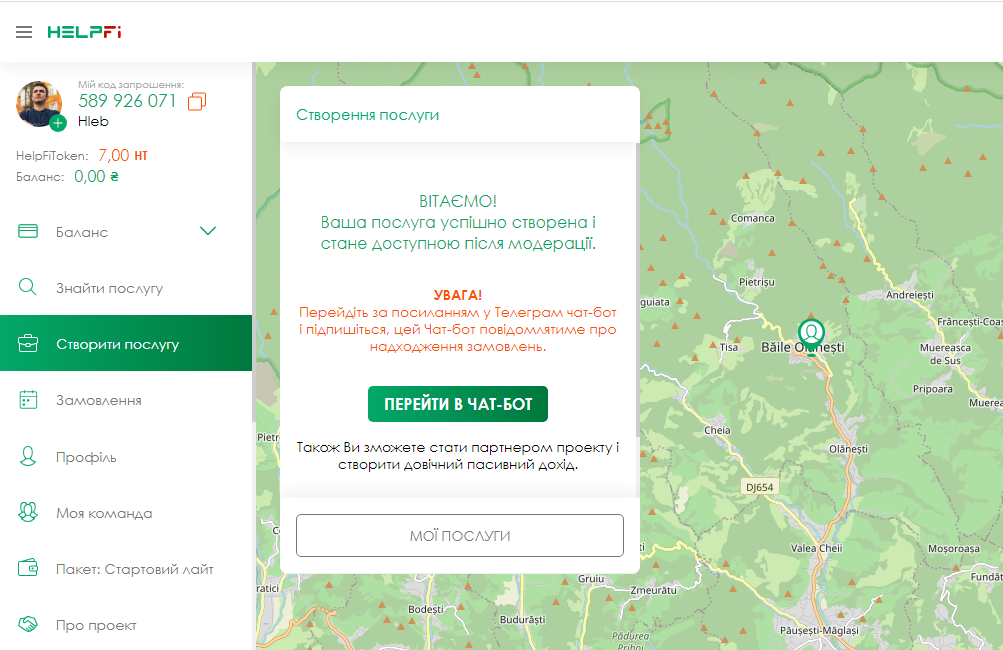The image size is (1003, 650).
Task: Expand the Баланс chevron
Action: click(208, 232)
